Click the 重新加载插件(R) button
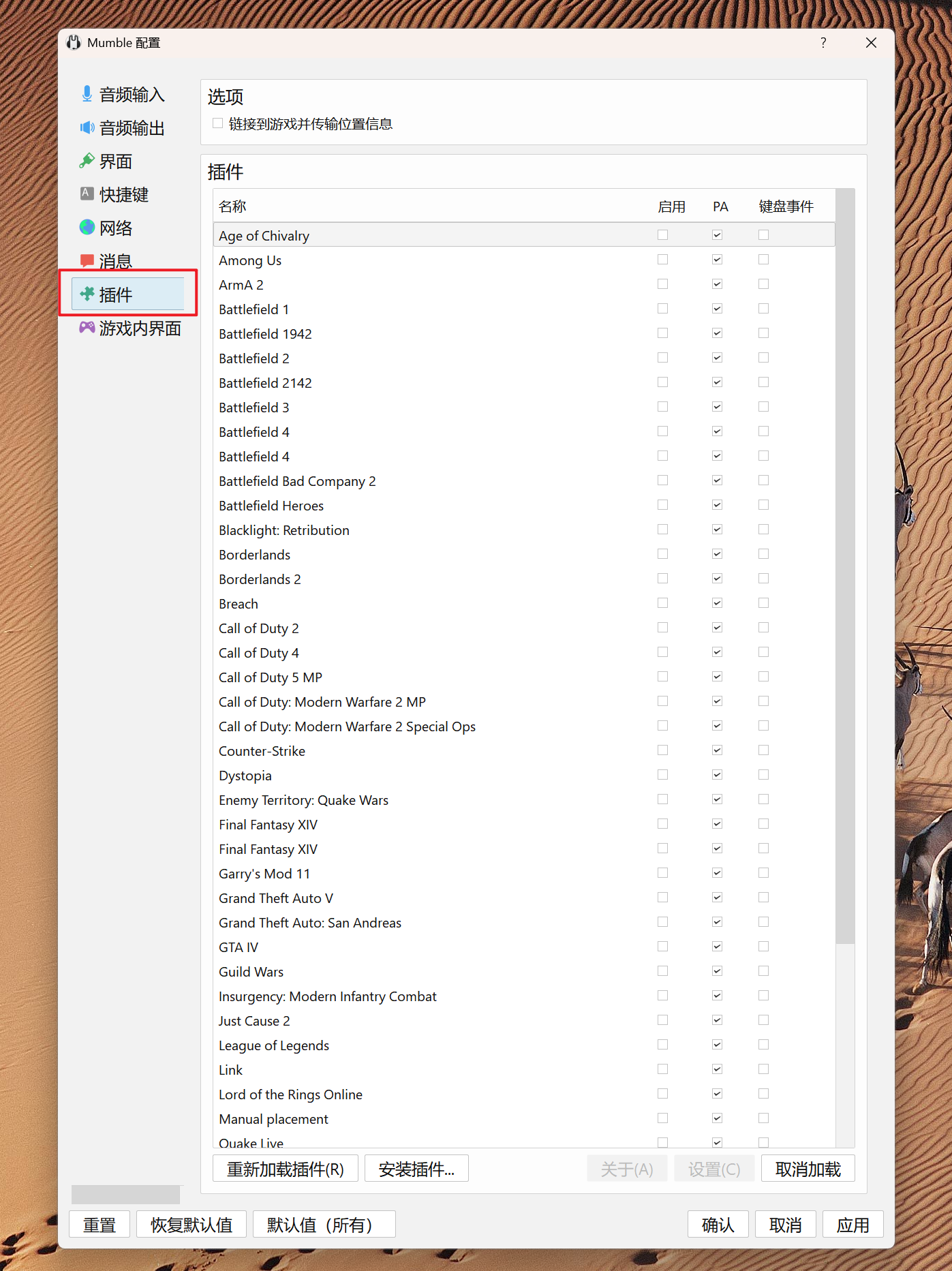 point(286,1169)
